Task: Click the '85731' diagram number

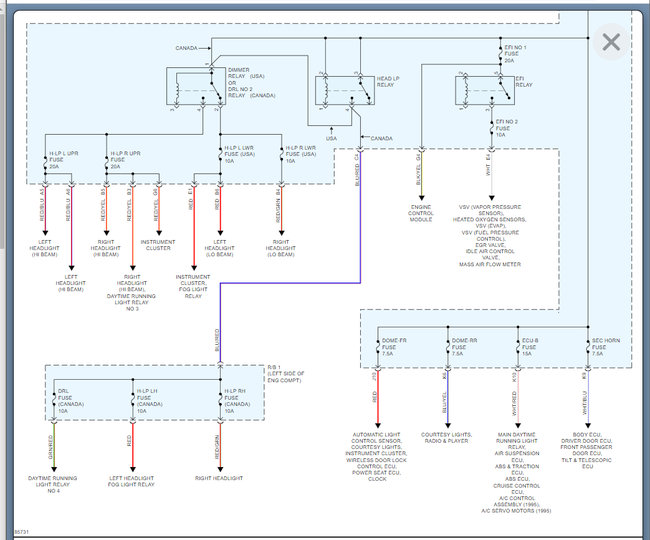Action: [x=22, y=532]
